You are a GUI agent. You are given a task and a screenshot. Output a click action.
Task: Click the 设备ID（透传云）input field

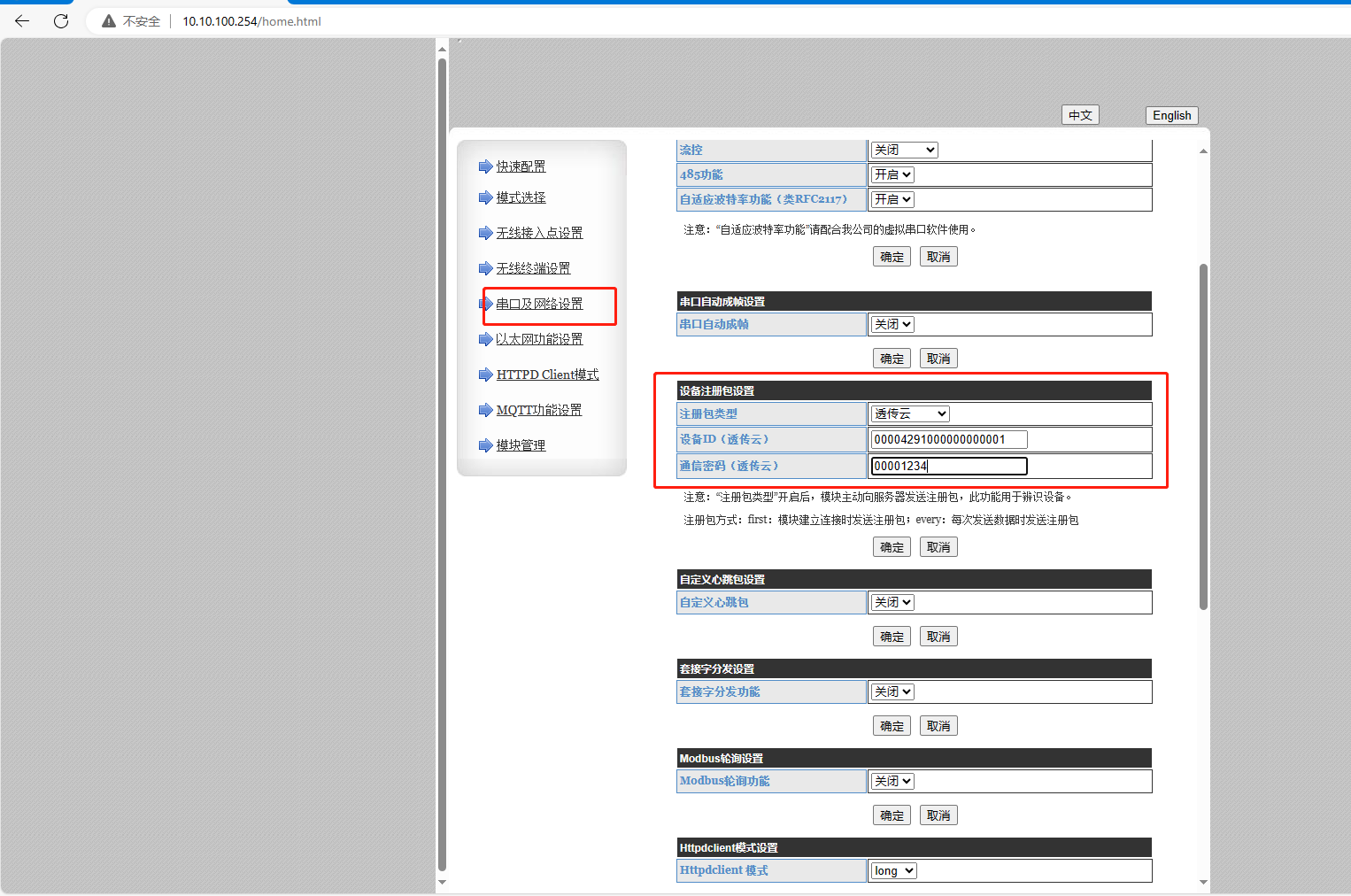click(x=948, y=439)
